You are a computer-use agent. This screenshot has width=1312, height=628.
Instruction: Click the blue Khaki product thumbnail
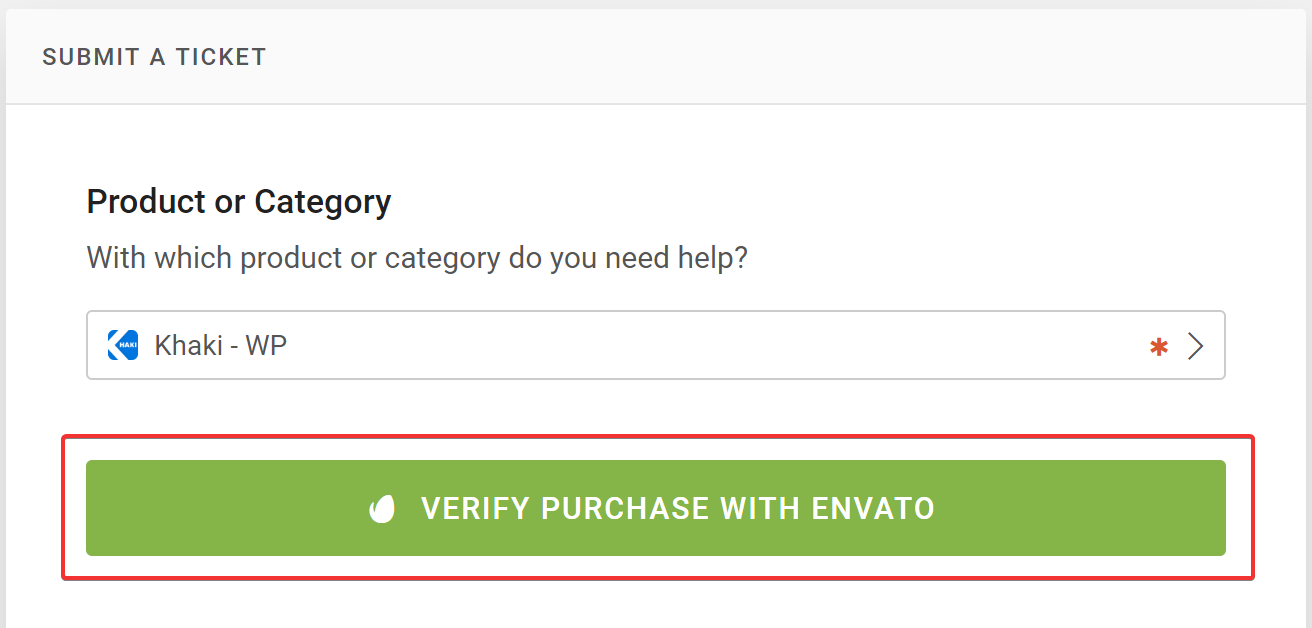coord(122,346)
